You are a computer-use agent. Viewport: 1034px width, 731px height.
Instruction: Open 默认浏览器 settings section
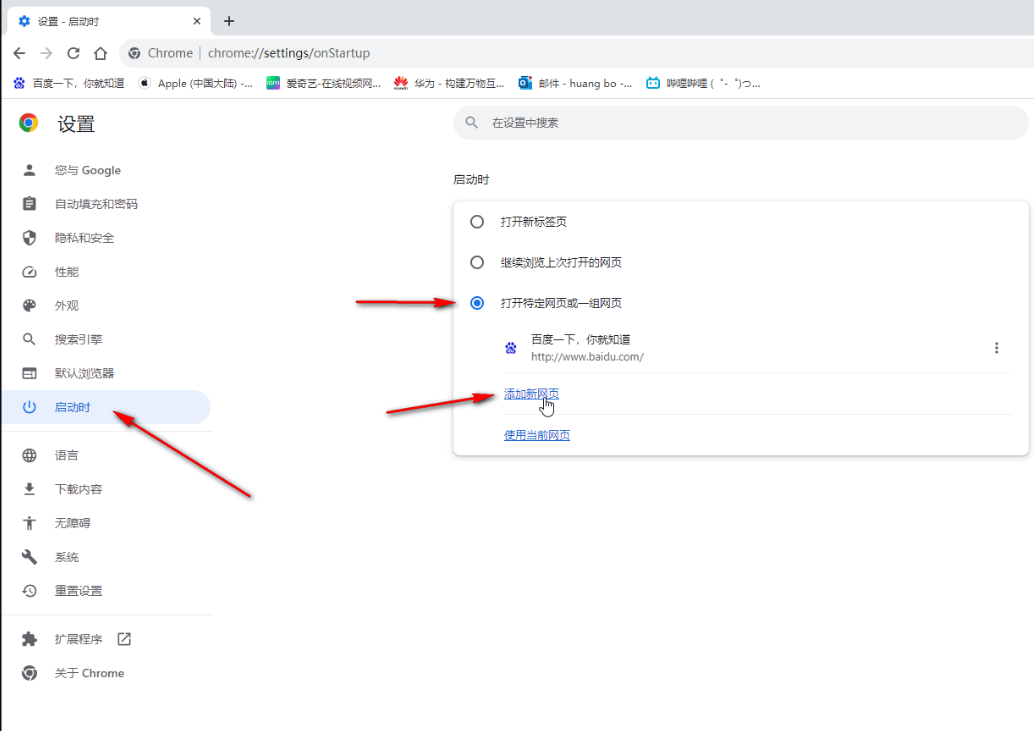point(106,373)
